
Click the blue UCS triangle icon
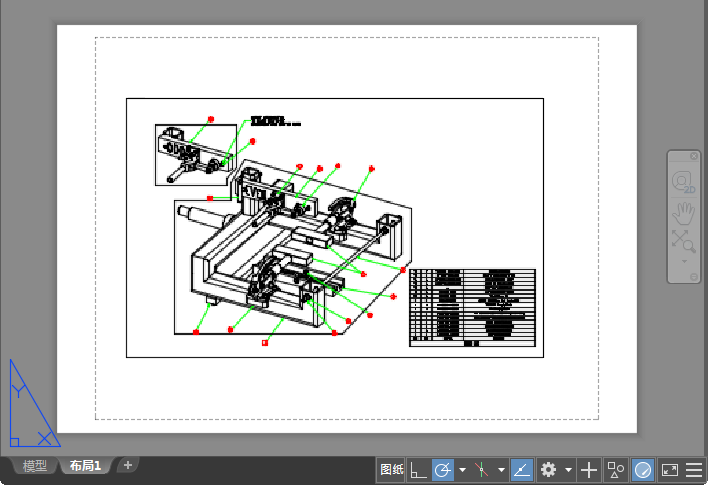[x=35, y=403]
